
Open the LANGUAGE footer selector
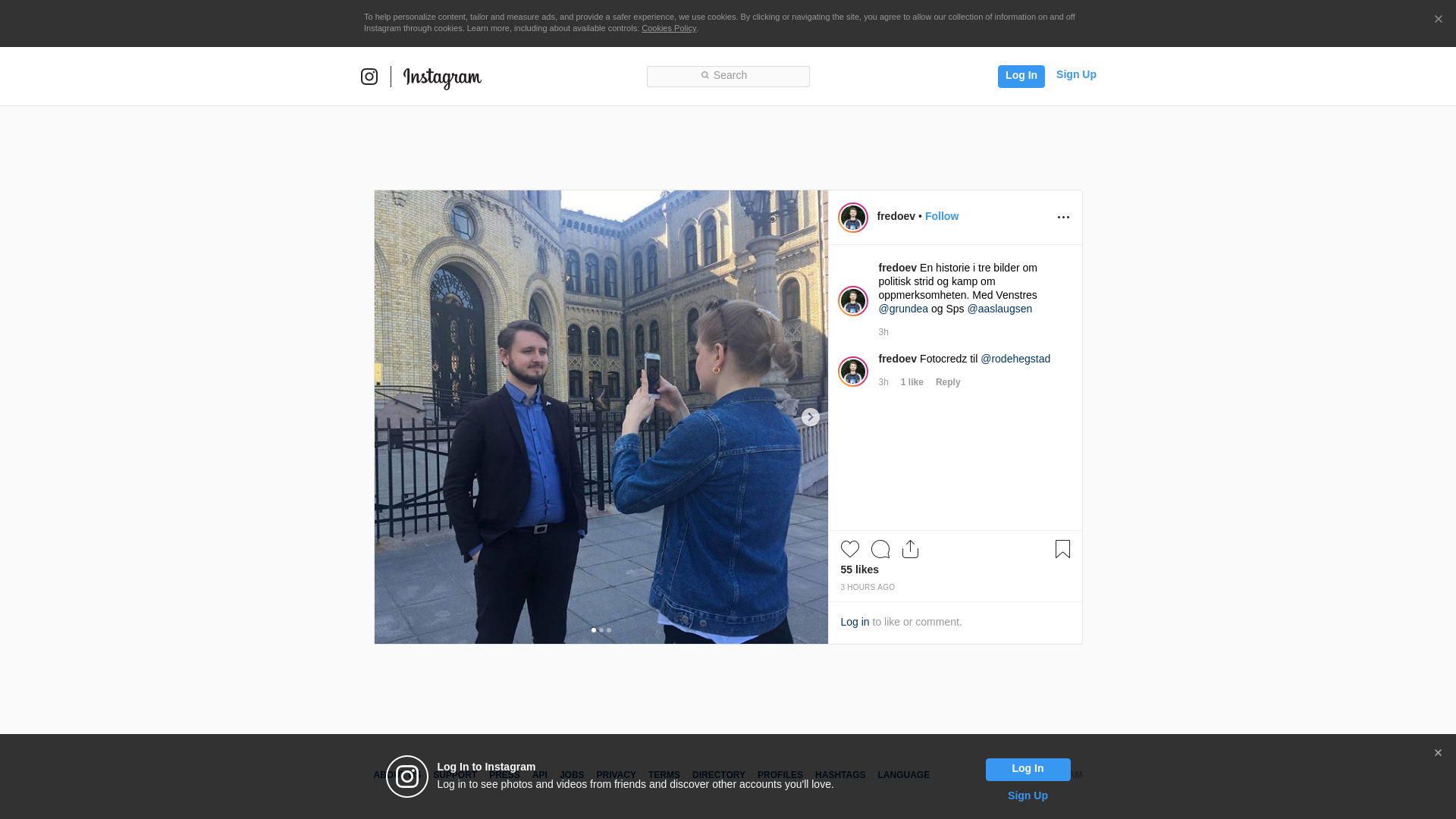[x=903, y=775]
